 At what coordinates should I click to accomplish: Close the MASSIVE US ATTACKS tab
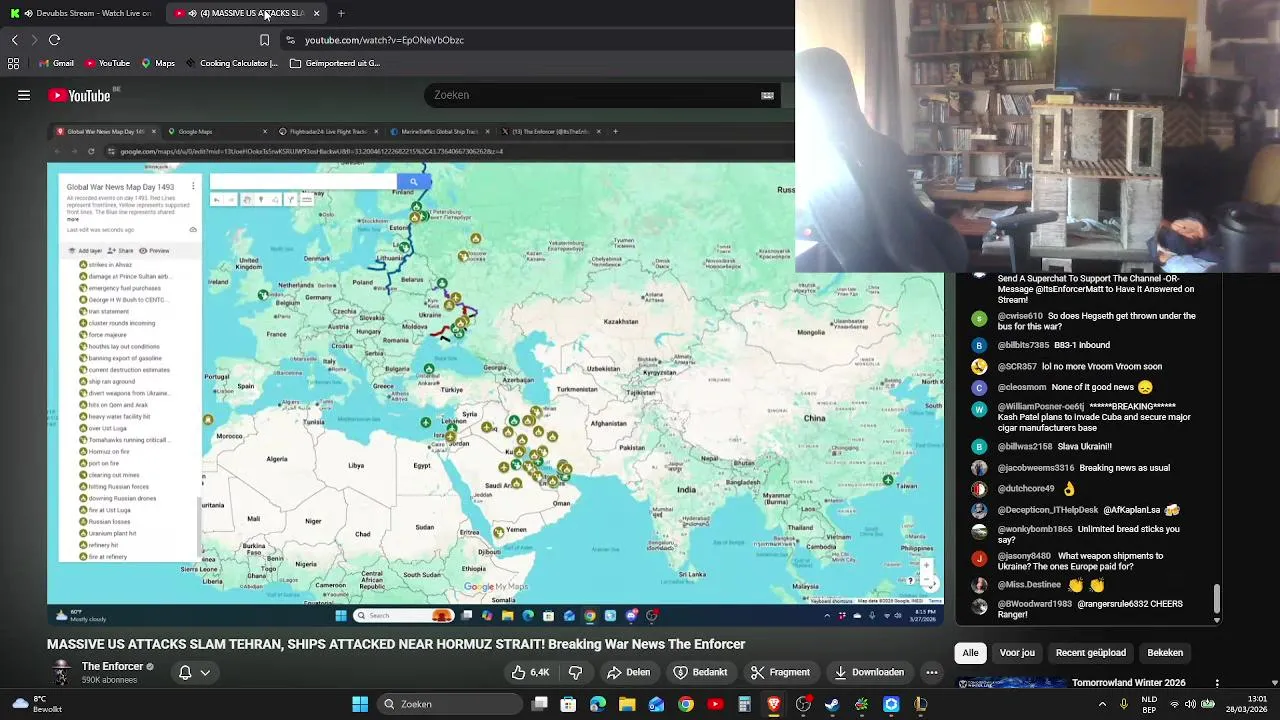pos(316,13)
